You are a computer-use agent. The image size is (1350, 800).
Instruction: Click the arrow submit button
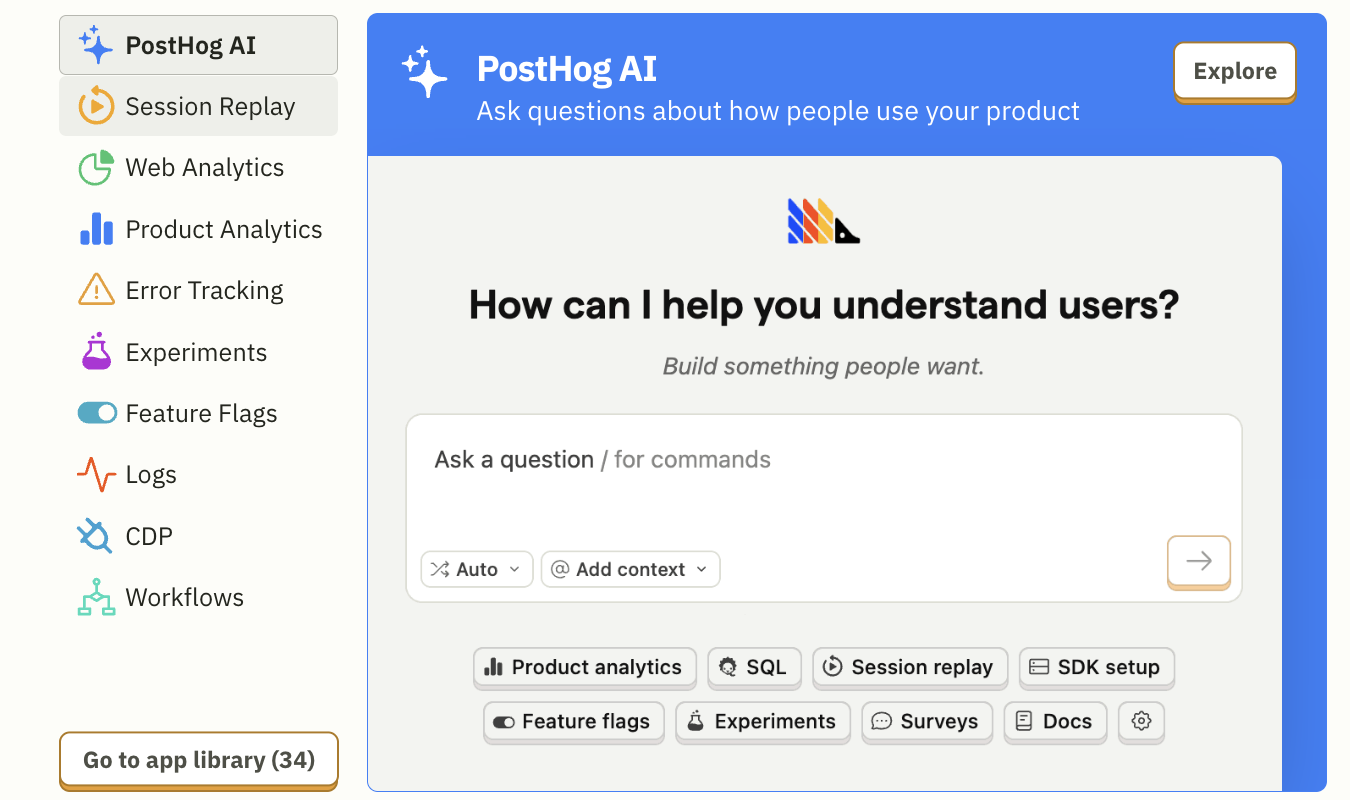1198,562
